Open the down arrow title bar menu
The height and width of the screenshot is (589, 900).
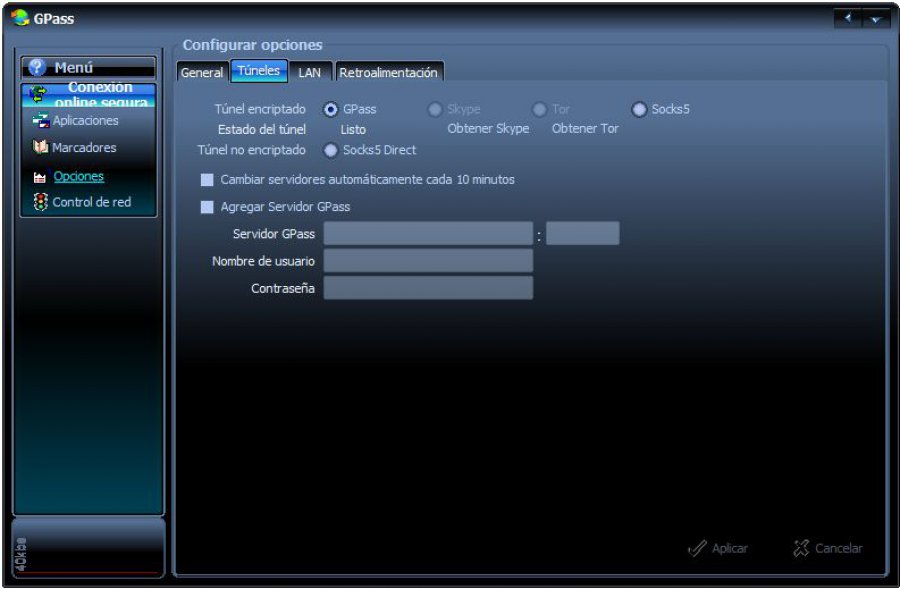pos(875,18)
